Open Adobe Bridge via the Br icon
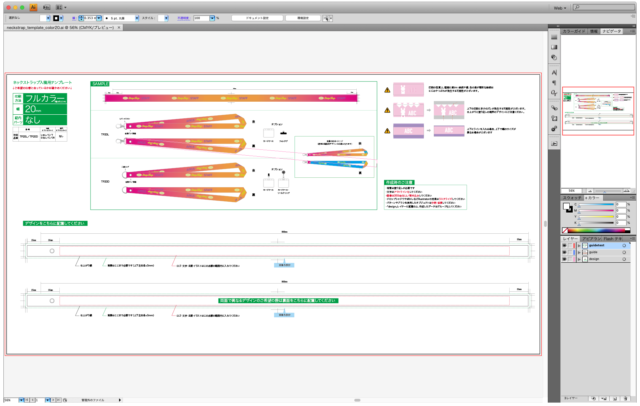 pos(47,7)
